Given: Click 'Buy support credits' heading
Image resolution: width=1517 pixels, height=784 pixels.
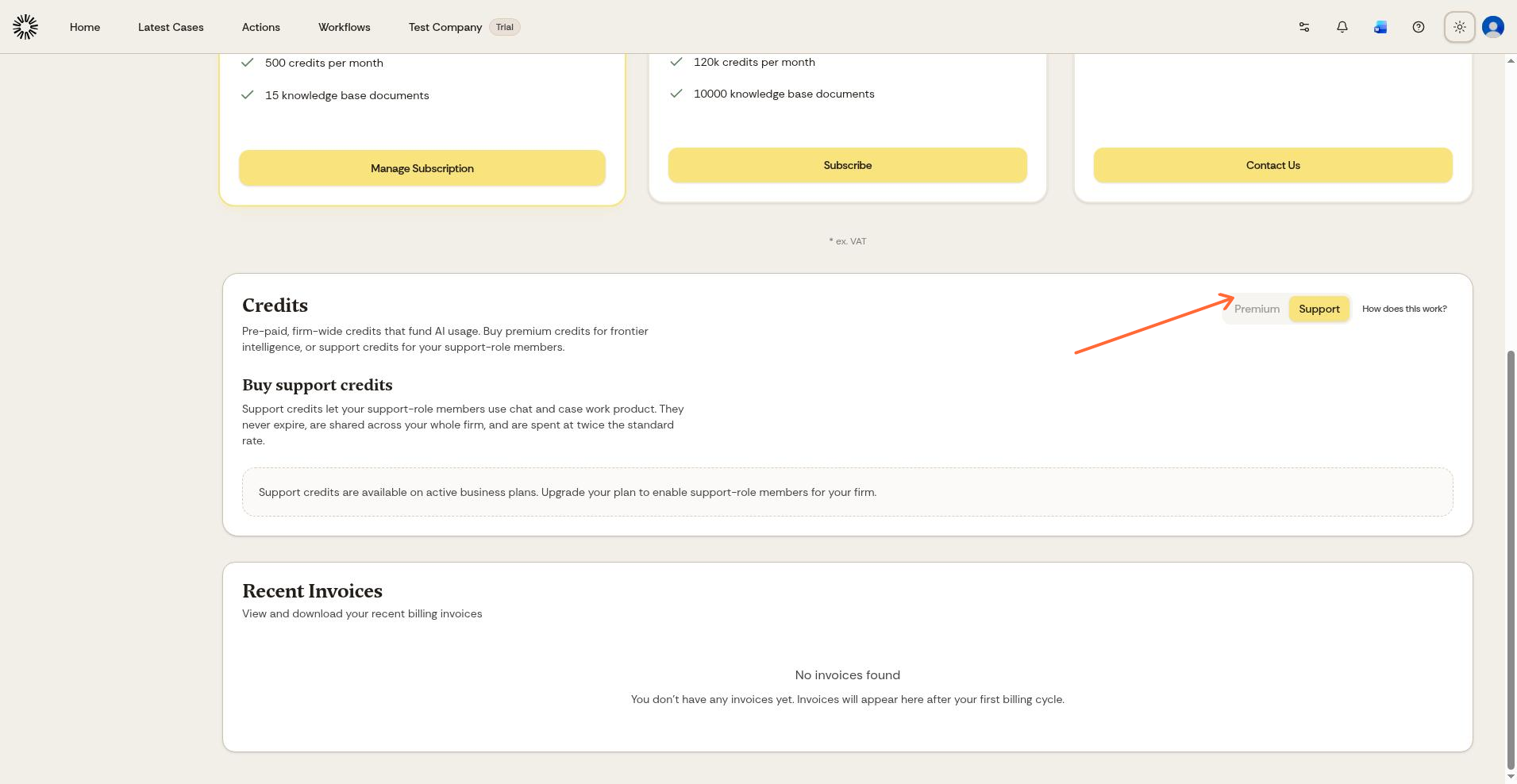Looking at the screenshot, I should click(x=318, y=385).
